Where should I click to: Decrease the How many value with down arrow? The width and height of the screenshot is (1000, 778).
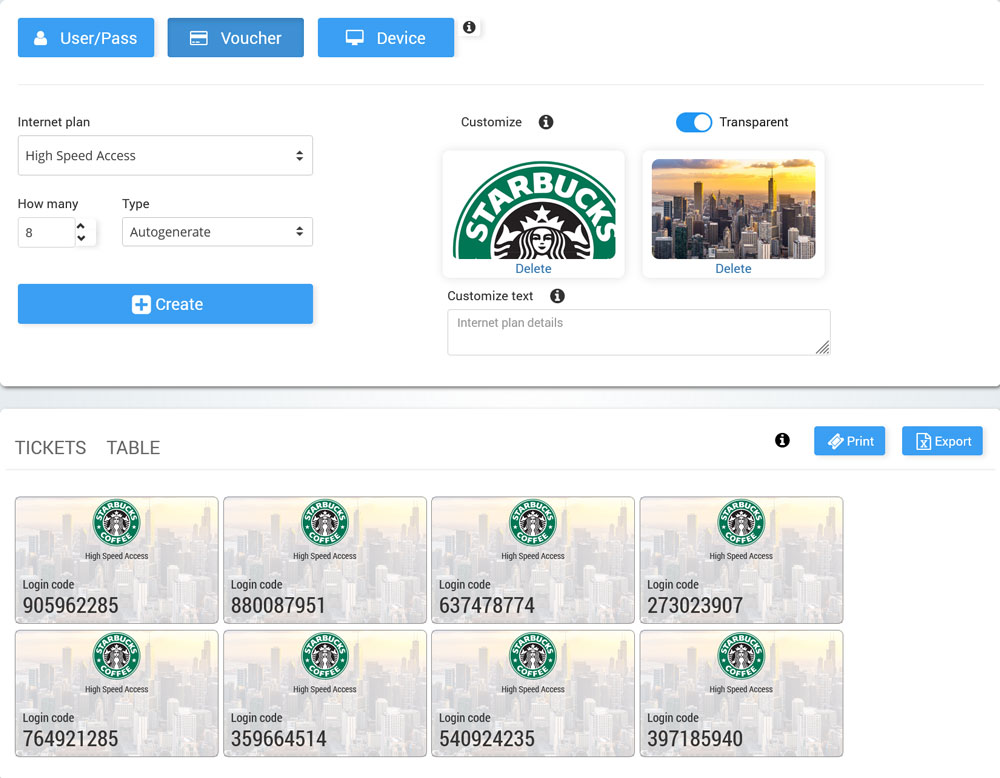click(x=81, y=239)
